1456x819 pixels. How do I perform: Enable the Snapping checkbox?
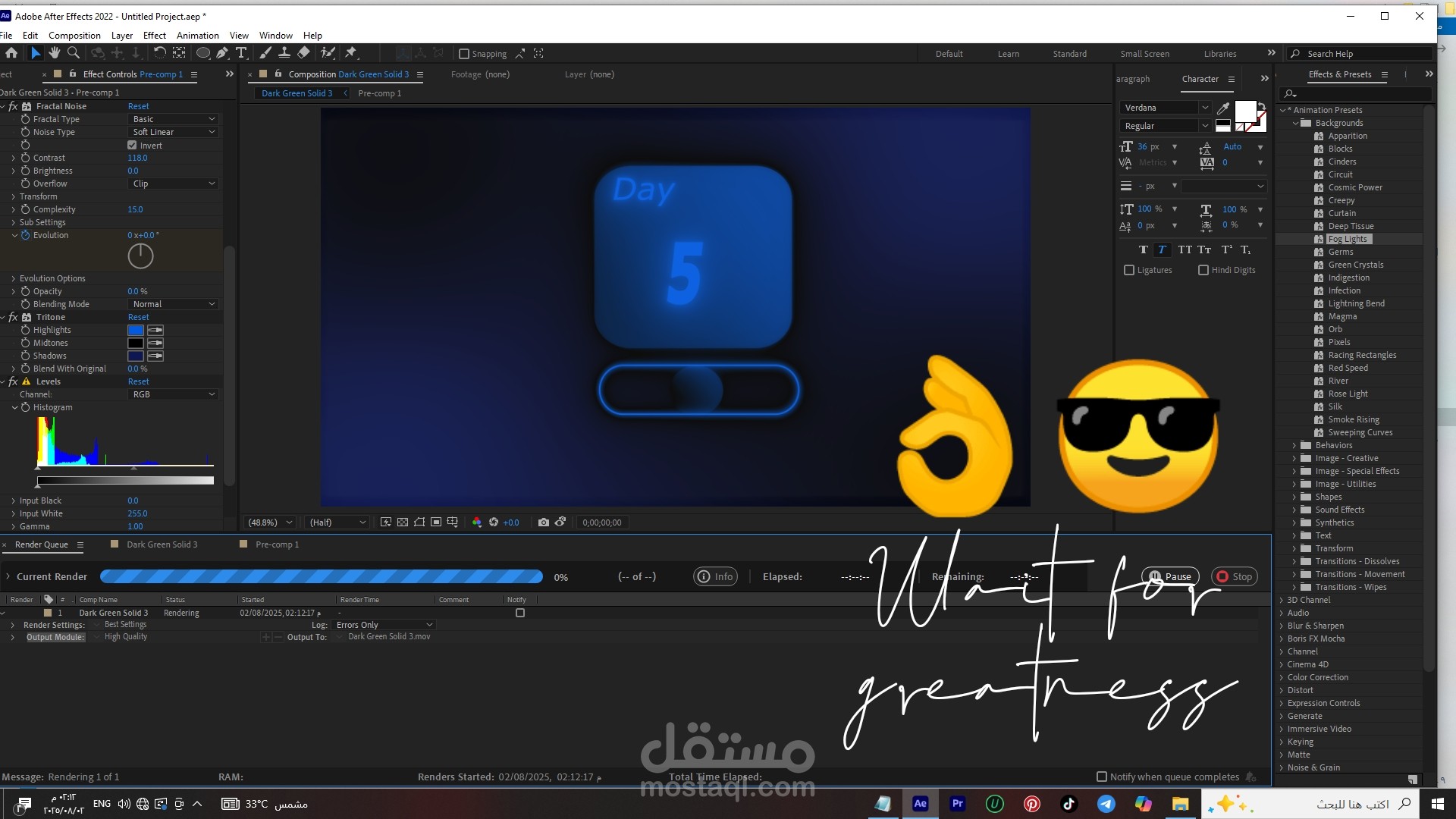(x=464, y=54)
